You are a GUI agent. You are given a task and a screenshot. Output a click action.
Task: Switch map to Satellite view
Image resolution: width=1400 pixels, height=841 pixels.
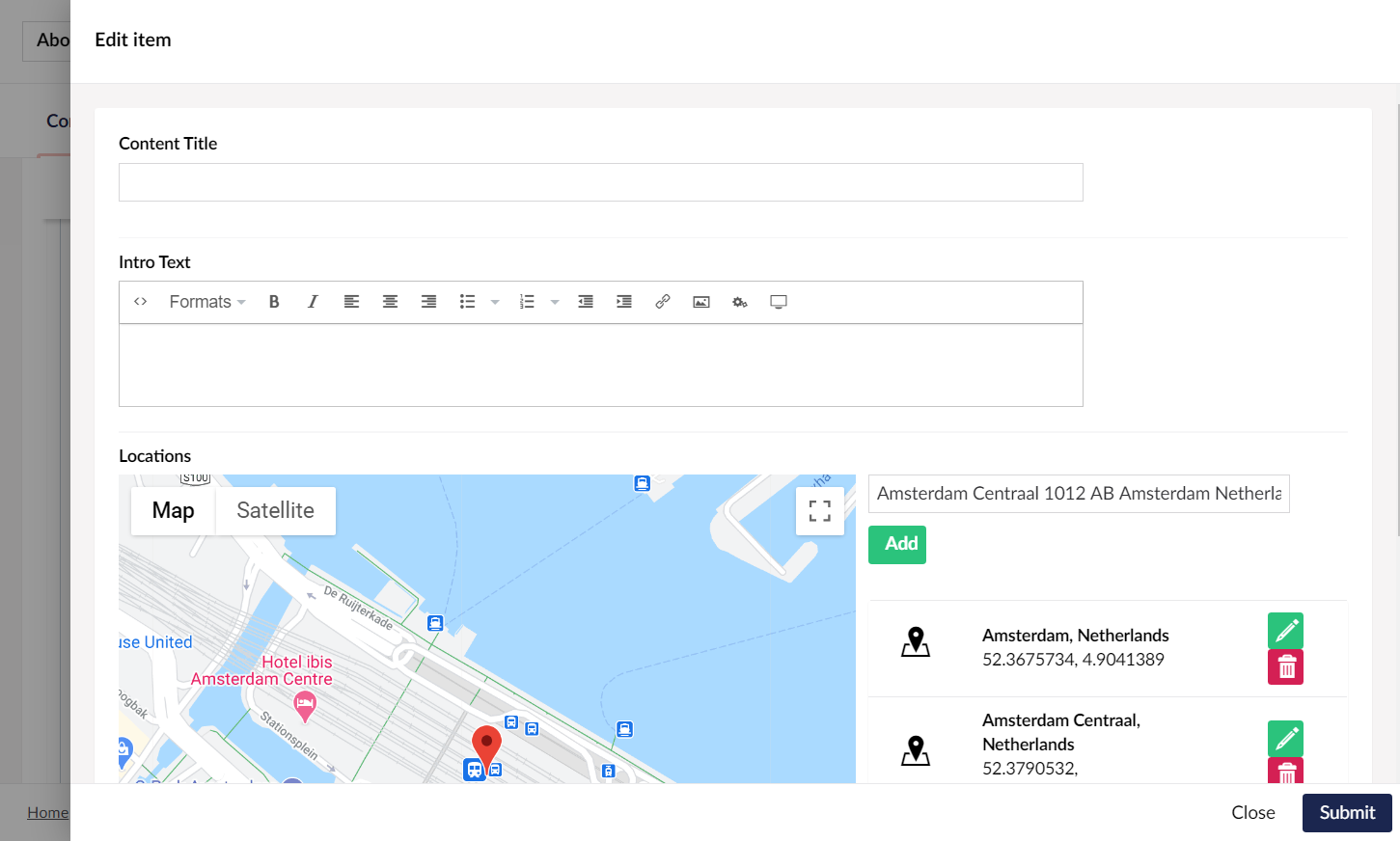pos(275,510)
